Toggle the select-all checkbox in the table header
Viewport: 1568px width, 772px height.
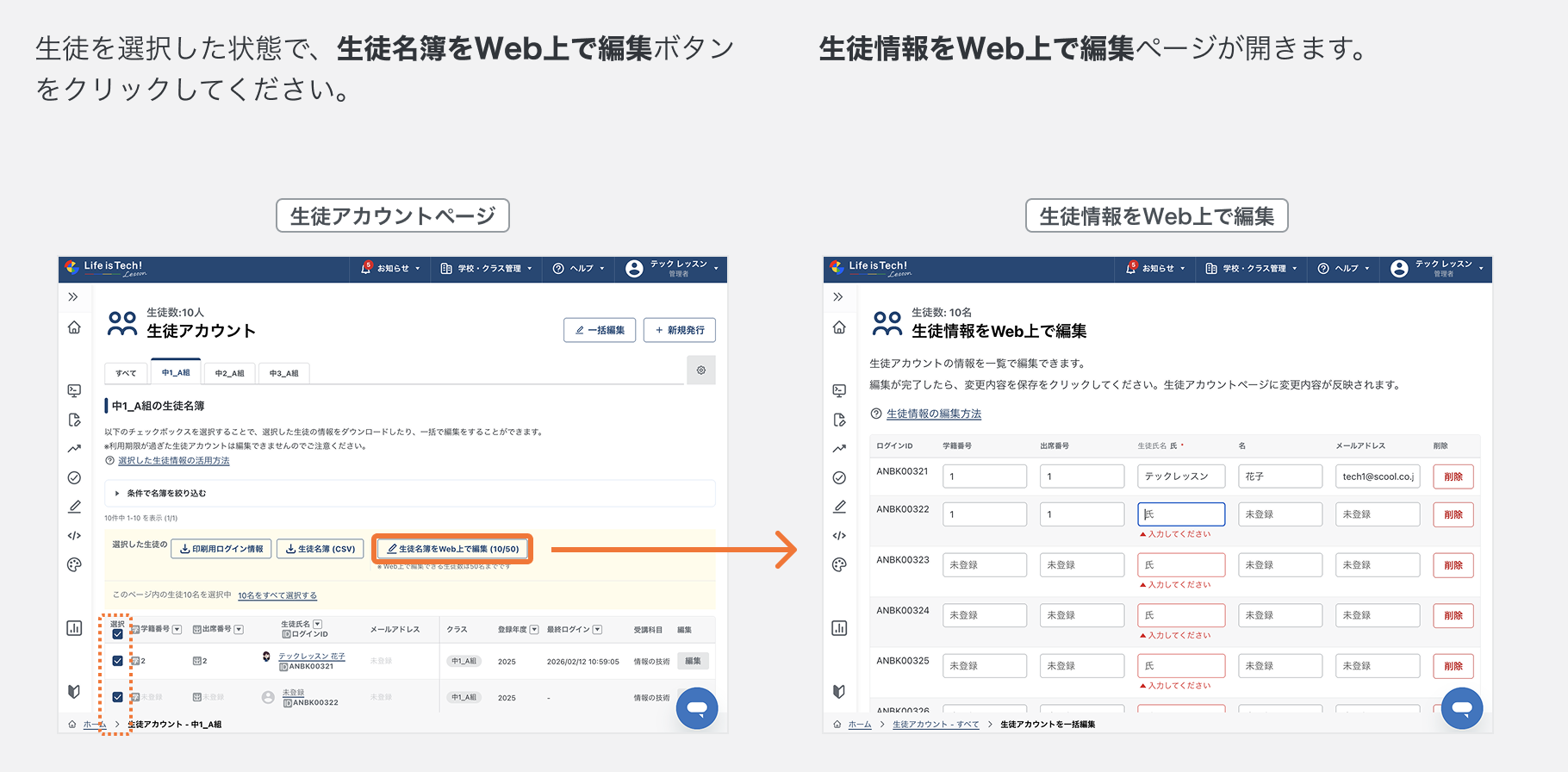(118, 634)
